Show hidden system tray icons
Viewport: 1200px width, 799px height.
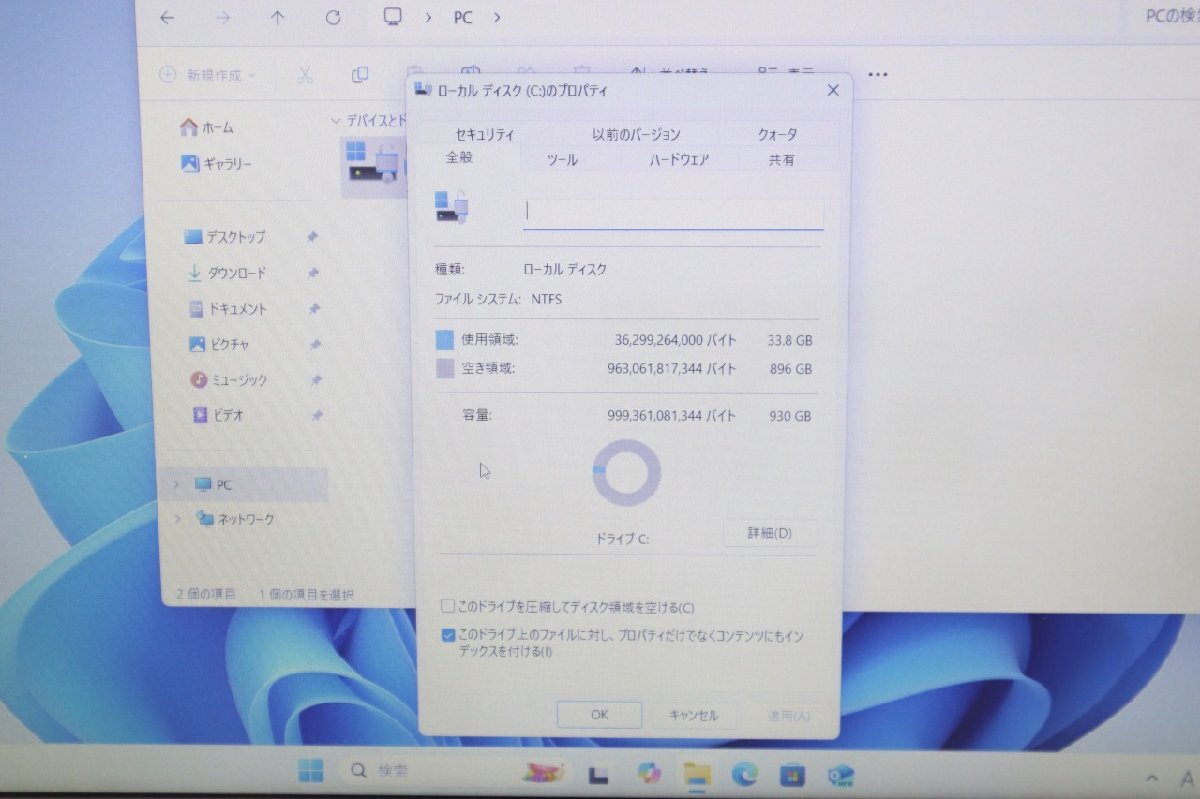(1154, 776)
